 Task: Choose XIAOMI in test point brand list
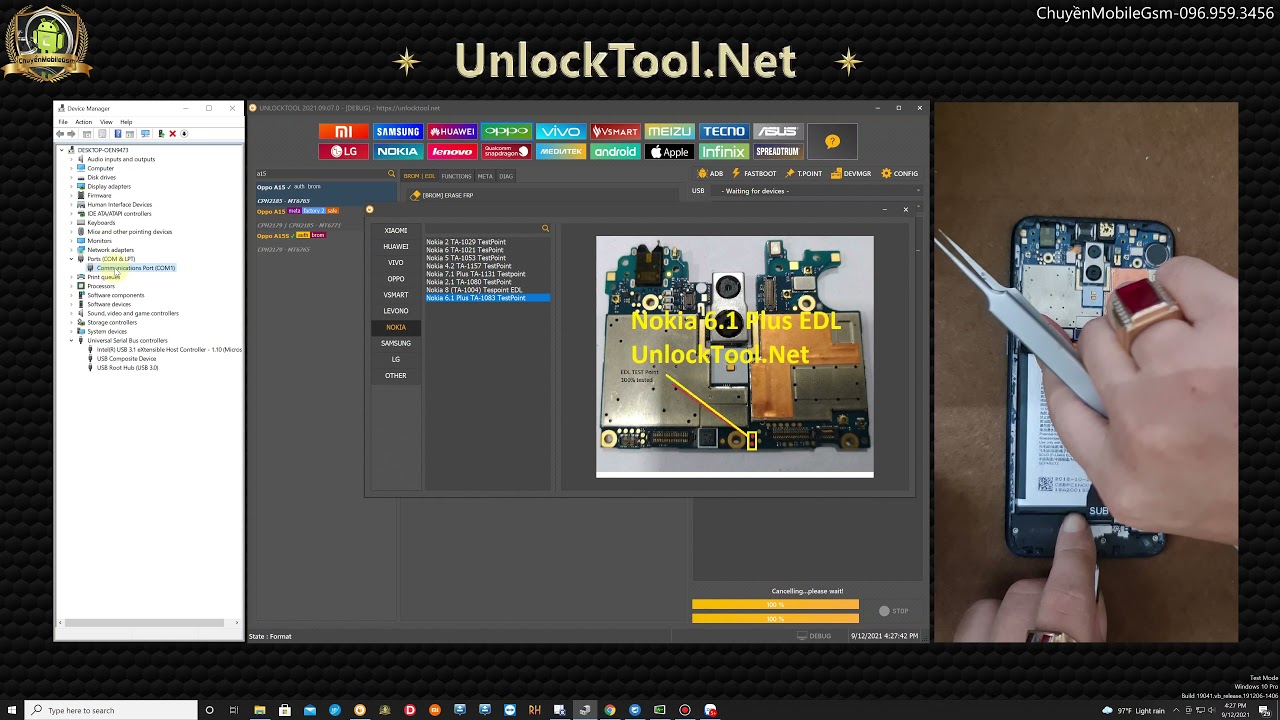point(396,230)
